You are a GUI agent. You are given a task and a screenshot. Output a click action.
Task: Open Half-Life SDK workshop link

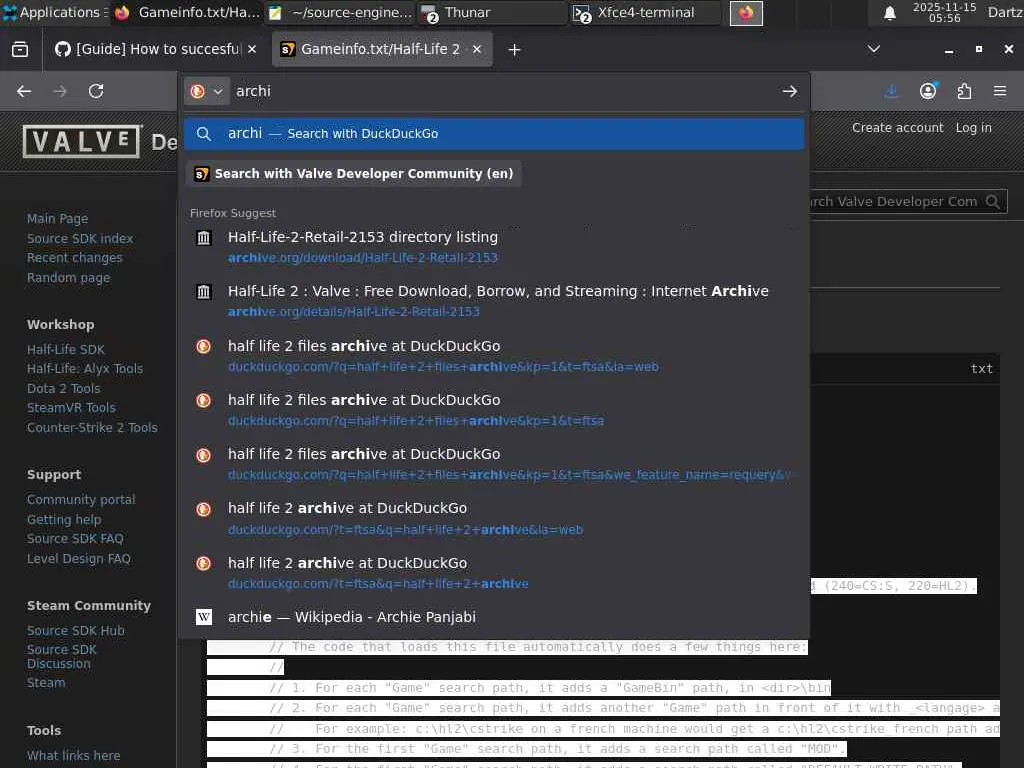tap(65, 349)
